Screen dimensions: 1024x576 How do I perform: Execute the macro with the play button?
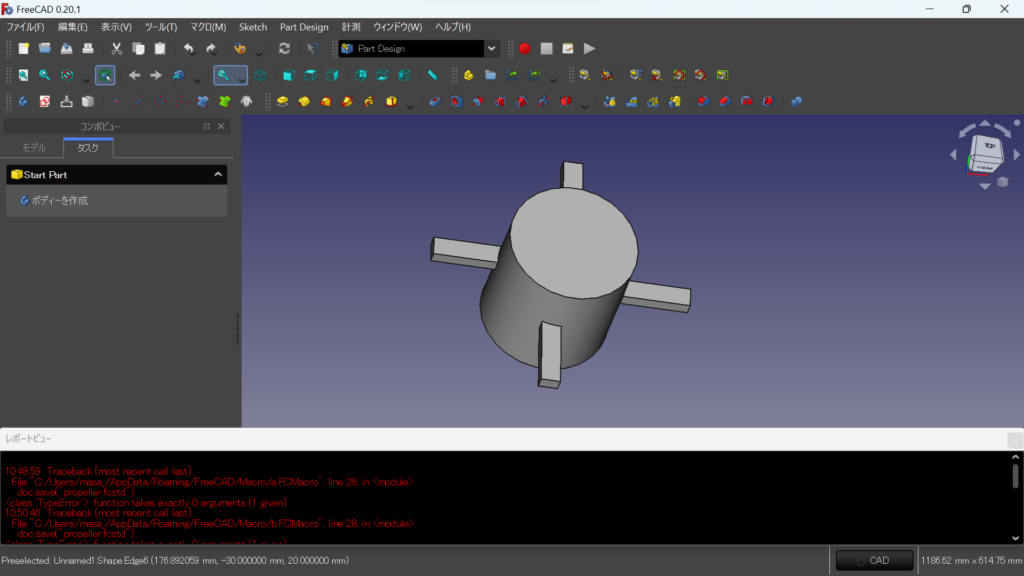click(589, 48)
